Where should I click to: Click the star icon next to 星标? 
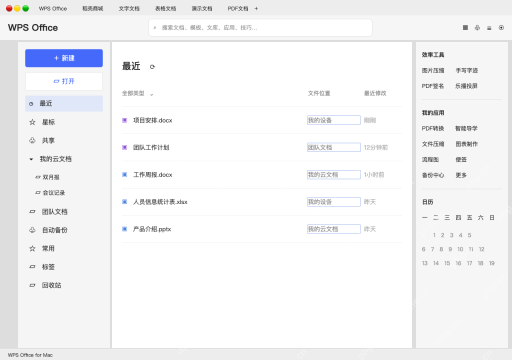(32, 122)
